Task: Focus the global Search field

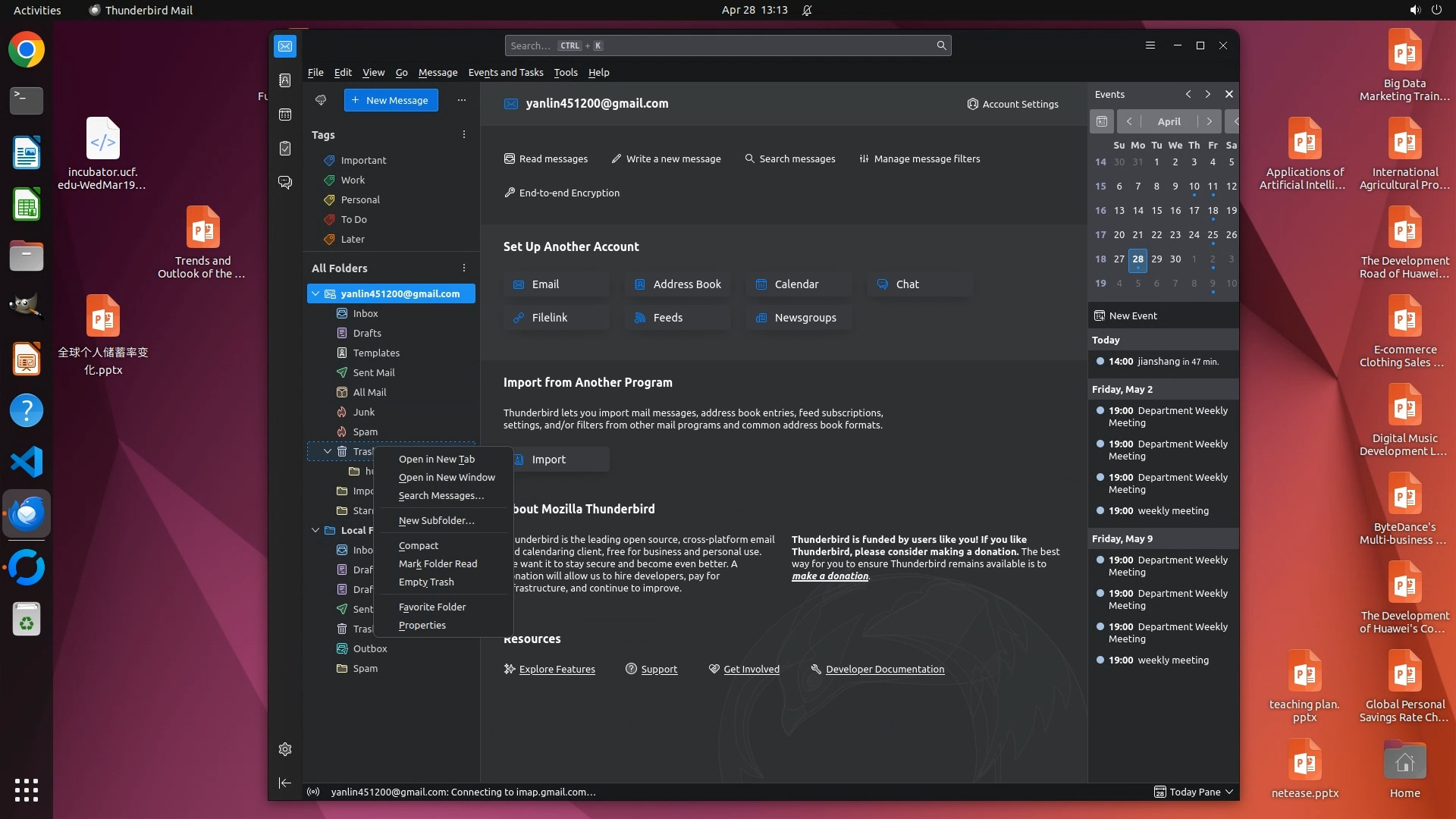Action: pyautogui.click(x=720, y=45)
